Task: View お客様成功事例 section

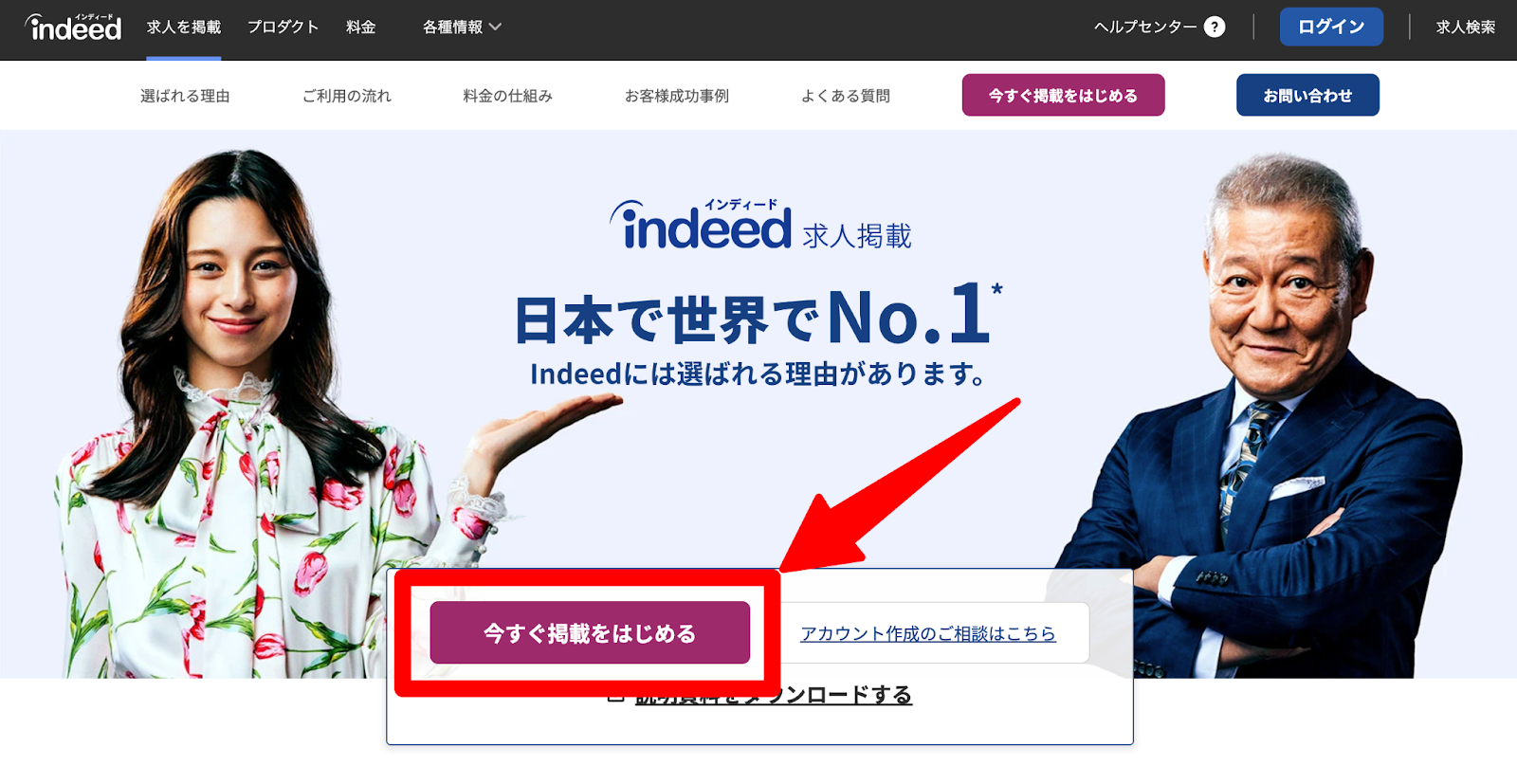Action: pyautogui.click(x=677, y=96)
